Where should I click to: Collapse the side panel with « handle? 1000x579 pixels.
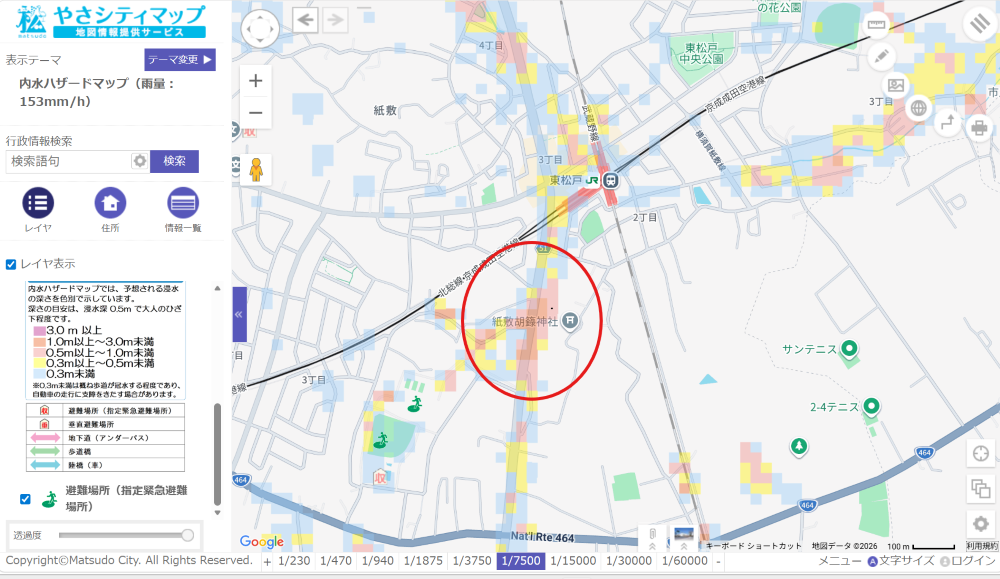(x=239, y=314)
